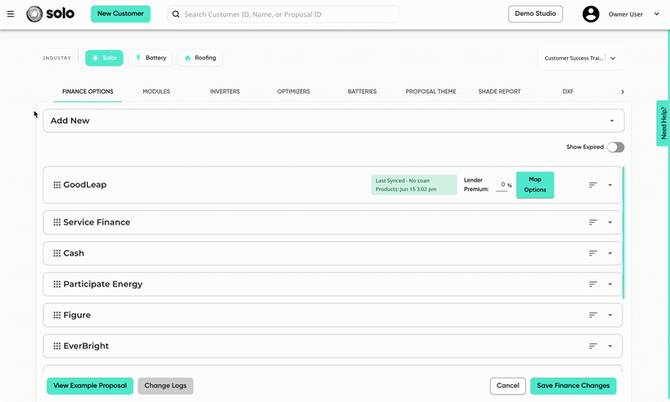This screenshot has width=670, height=402.
Task: Click the Cash lender name
Action: [73, 253]
